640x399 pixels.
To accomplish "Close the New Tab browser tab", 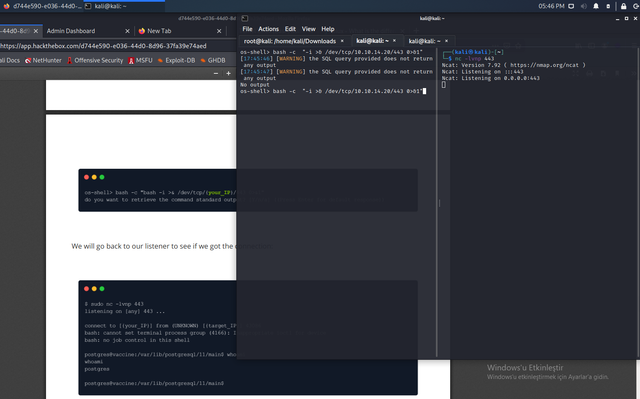I will tap(219, 31).
